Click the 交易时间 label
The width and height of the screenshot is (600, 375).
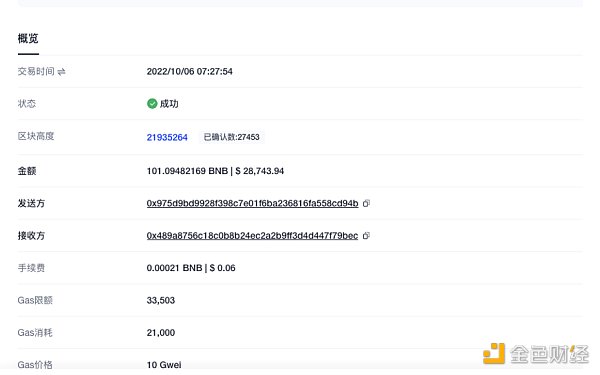[x=36, y=72]
